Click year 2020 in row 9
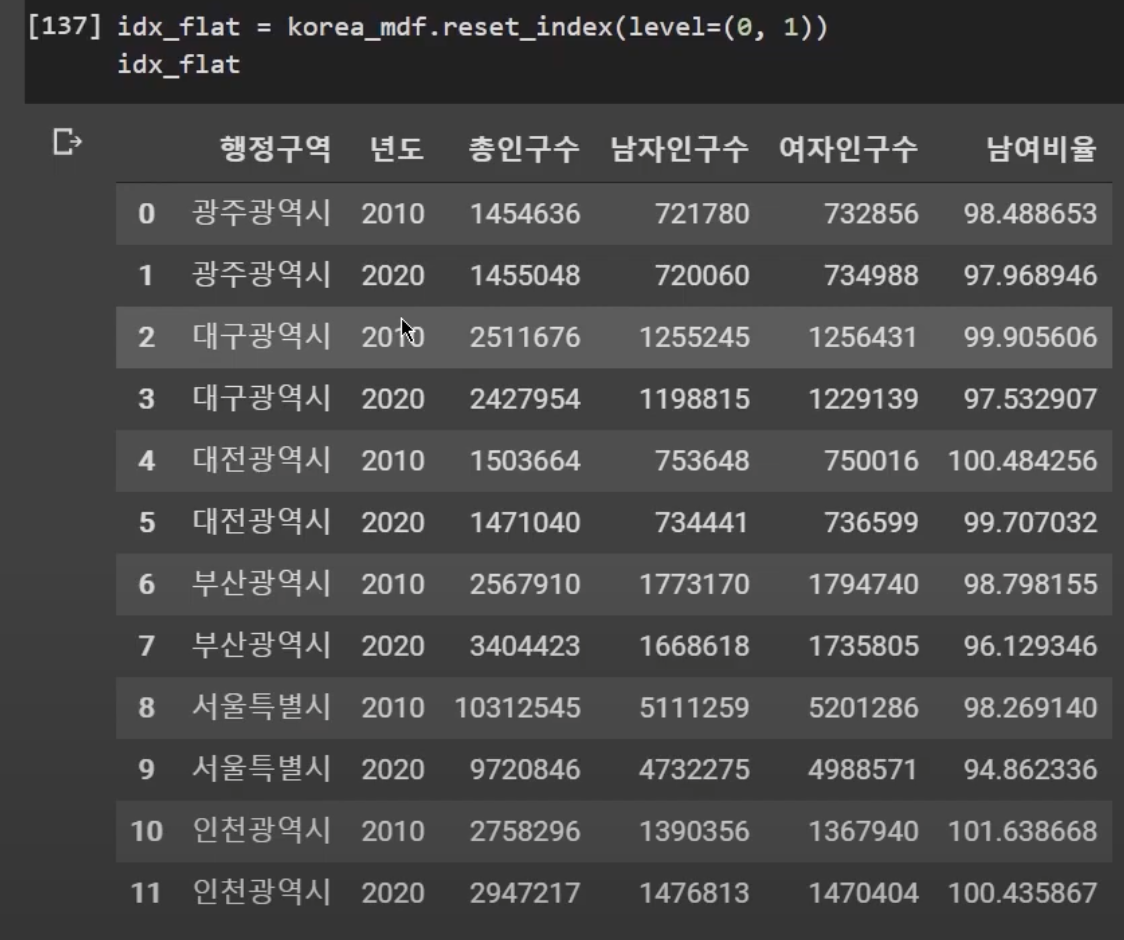 point(393,769)
